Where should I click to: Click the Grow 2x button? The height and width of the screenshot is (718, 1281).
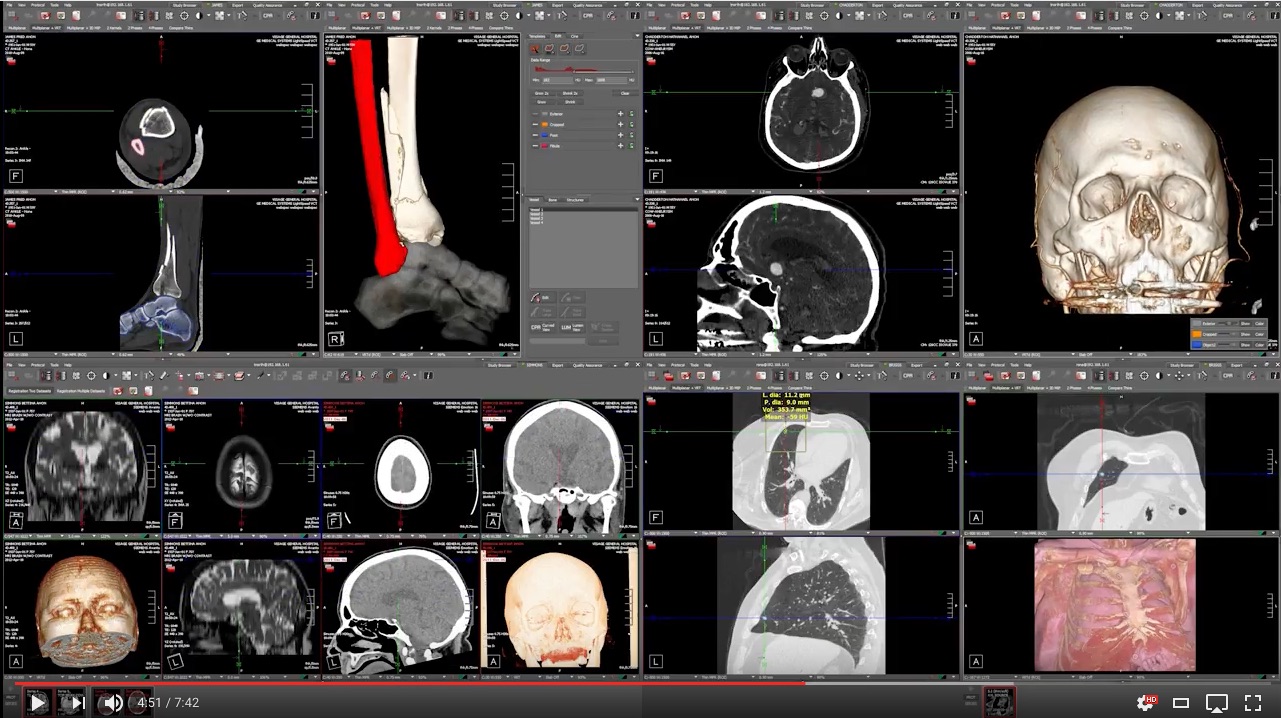[x=543, y=93]
